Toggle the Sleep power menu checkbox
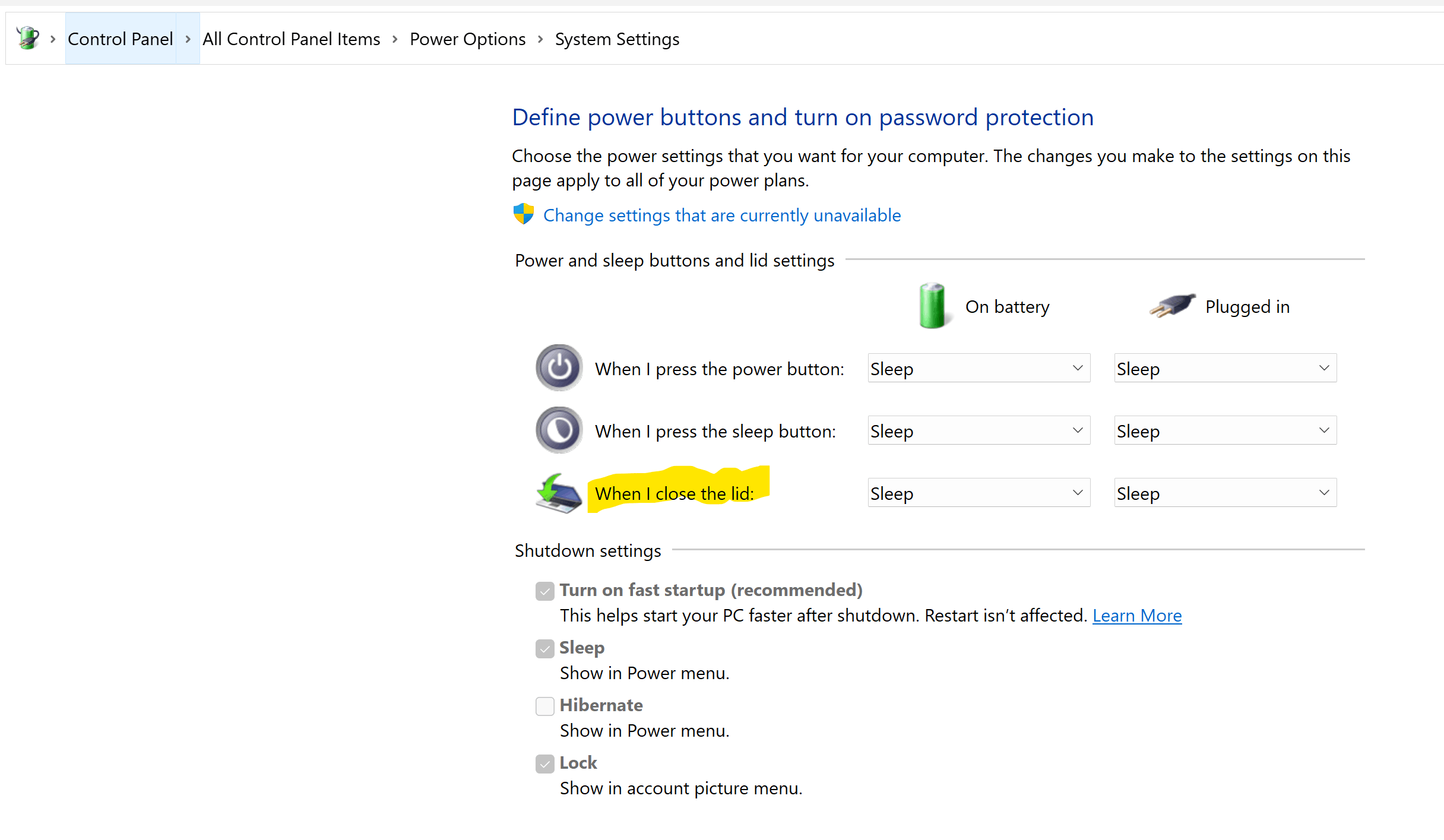 [x=544, y=648]
